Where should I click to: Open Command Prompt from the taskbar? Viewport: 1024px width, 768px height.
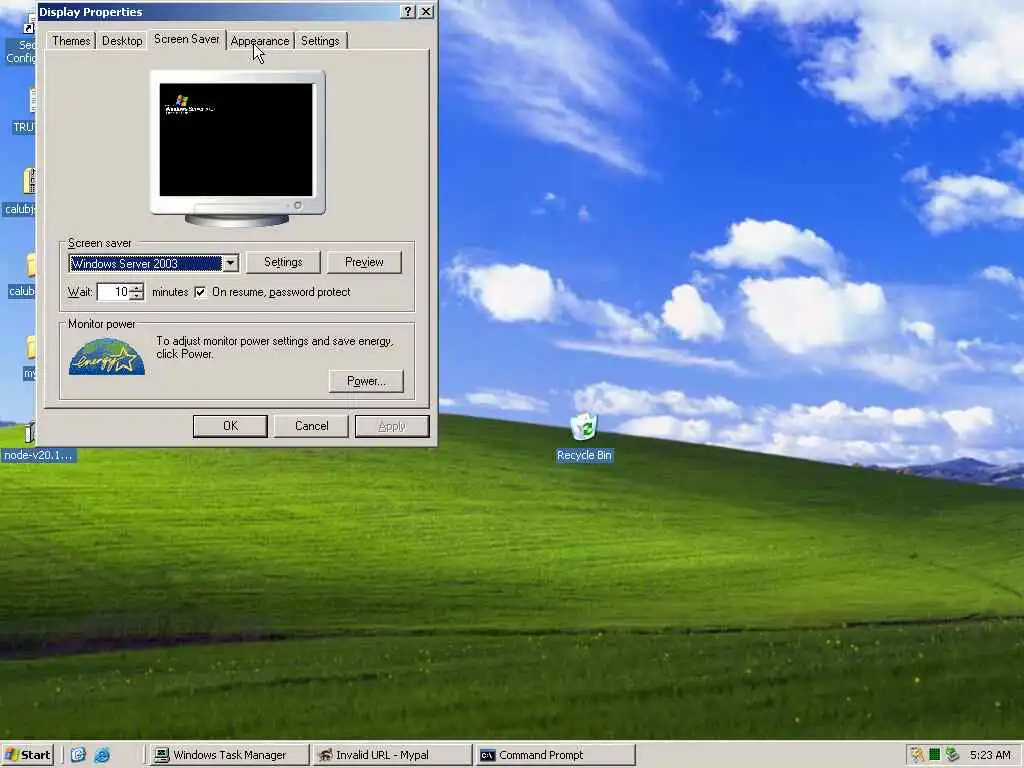[x=555, y=755]
